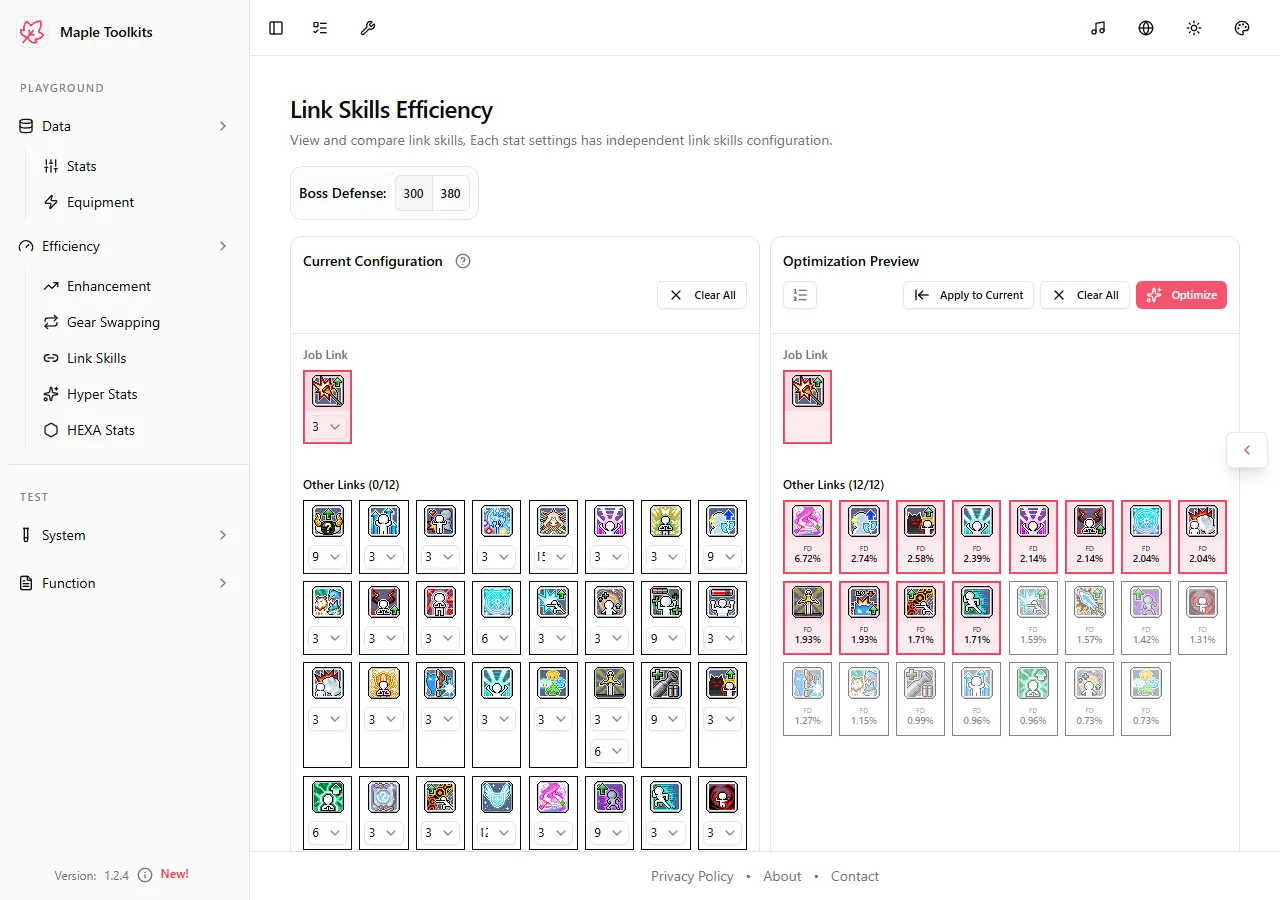Screen dimensions: 1280x900
Task: Click the music note icon
Action: tap(1098, 28)
